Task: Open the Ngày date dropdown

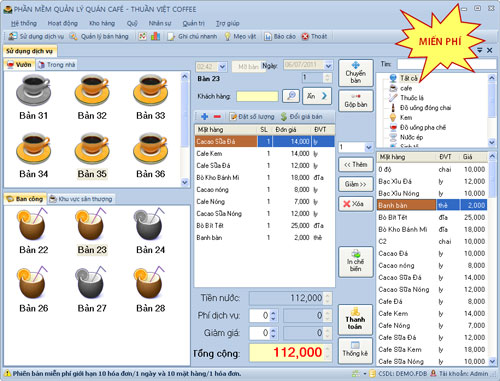Action: [x=328, y=66]
